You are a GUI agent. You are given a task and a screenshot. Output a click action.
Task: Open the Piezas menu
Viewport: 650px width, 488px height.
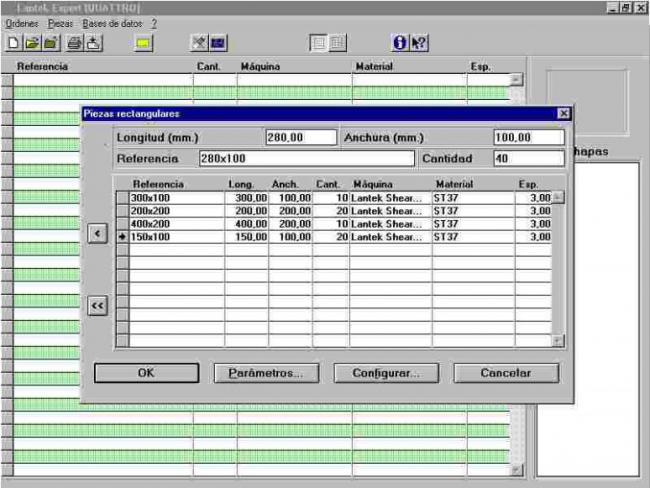coord(60,24)
